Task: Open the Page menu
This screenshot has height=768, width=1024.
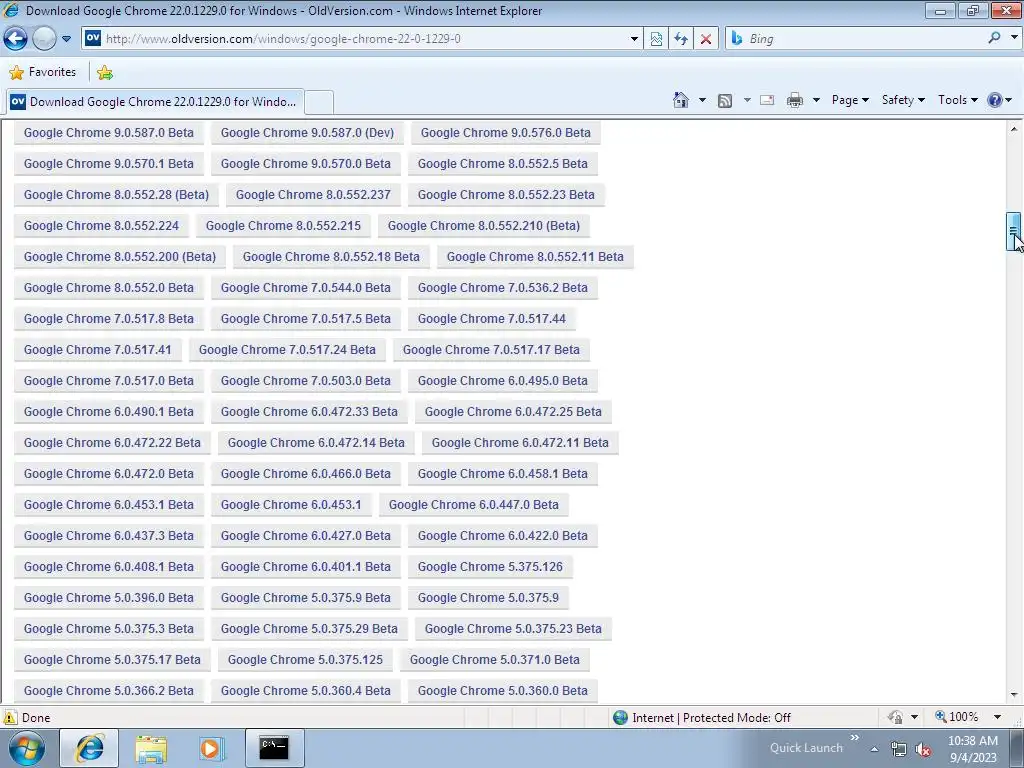Action: tap(850, 100)
